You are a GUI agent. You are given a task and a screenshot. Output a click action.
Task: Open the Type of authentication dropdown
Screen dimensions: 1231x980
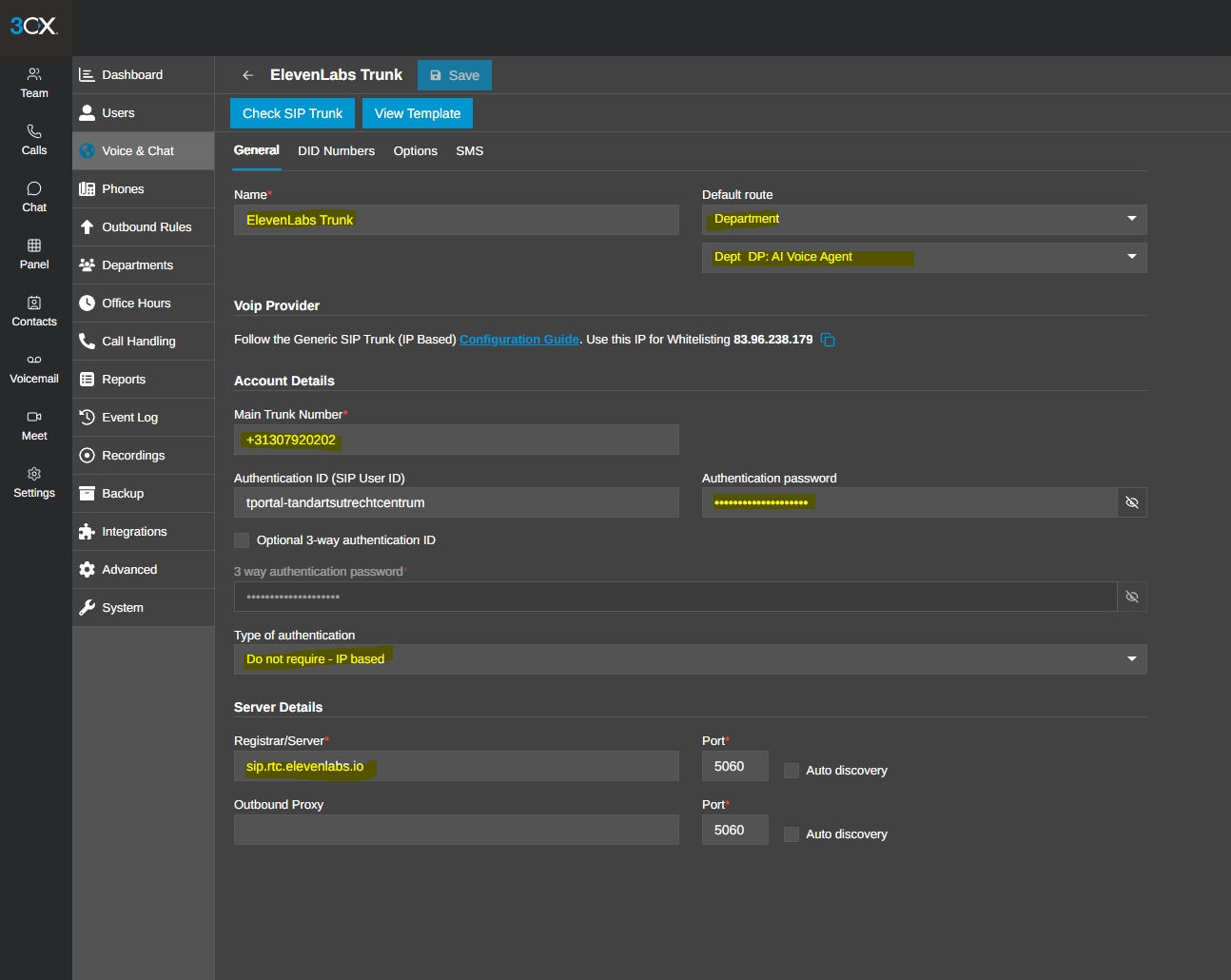coord(691,658)
